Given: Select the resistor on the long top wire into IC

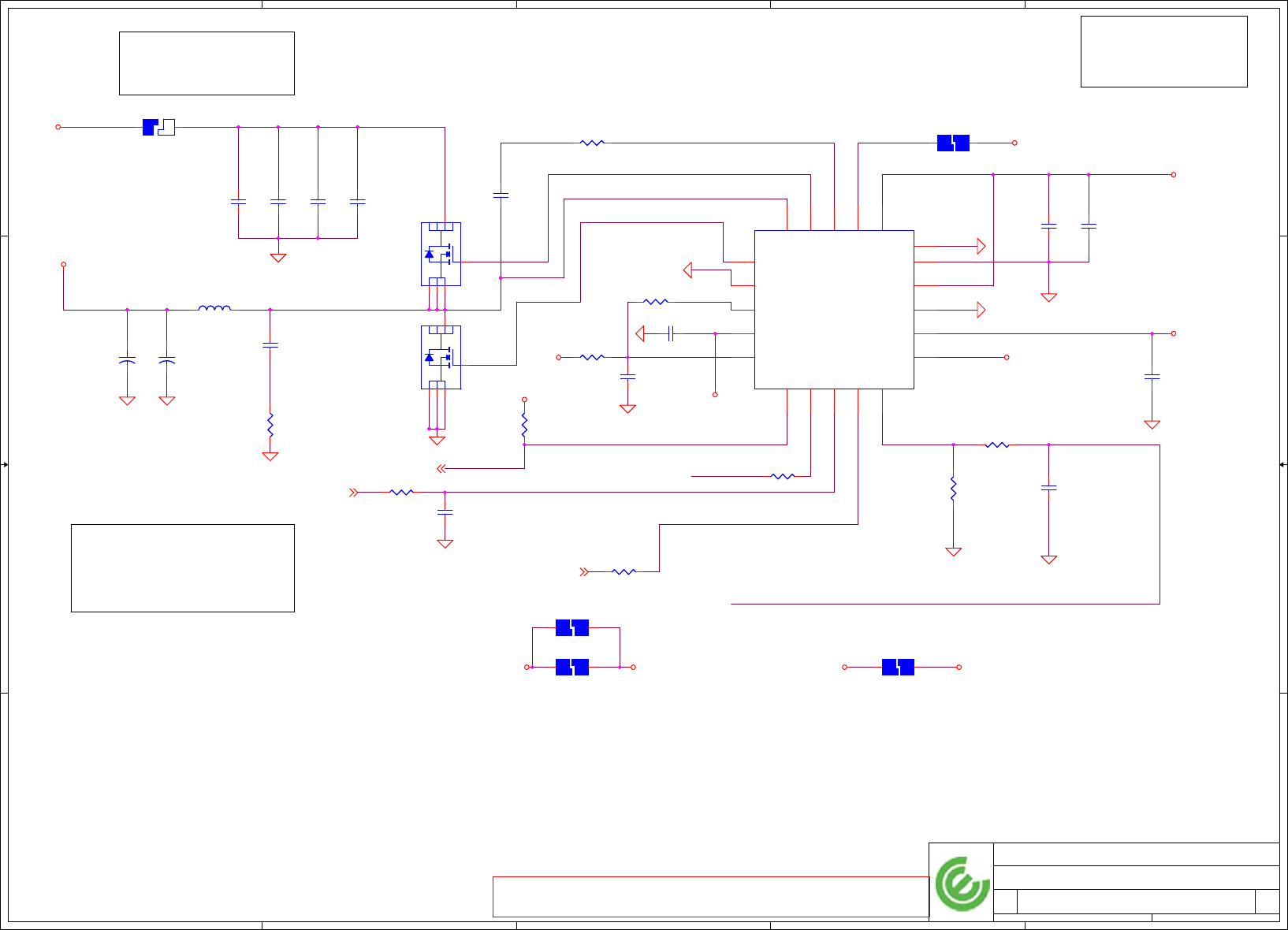Looking at the screenshot, I should [592, 143].
